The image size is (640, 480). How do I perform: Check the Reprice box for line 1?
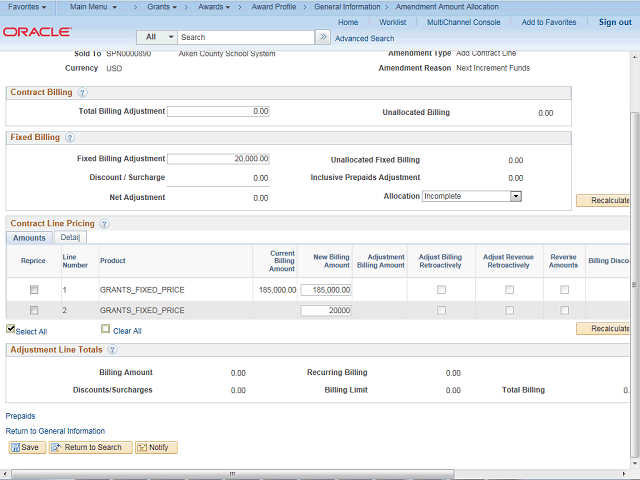point(33,290)
